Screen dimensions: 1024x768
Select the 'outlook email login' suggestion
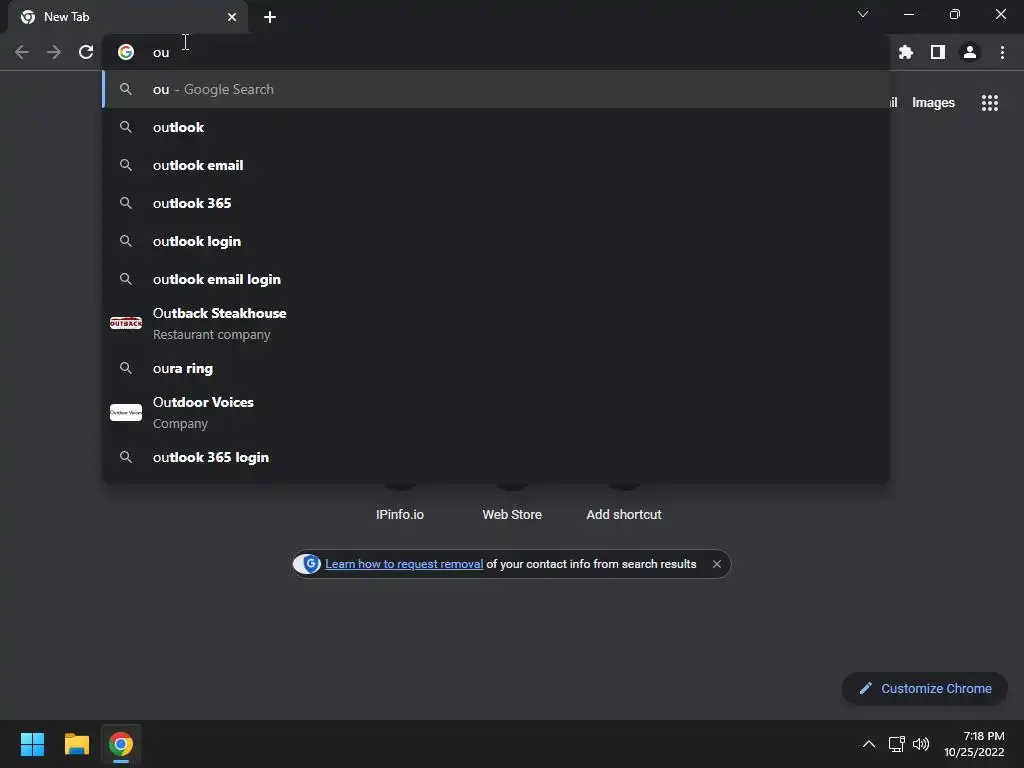coord(496,279)
